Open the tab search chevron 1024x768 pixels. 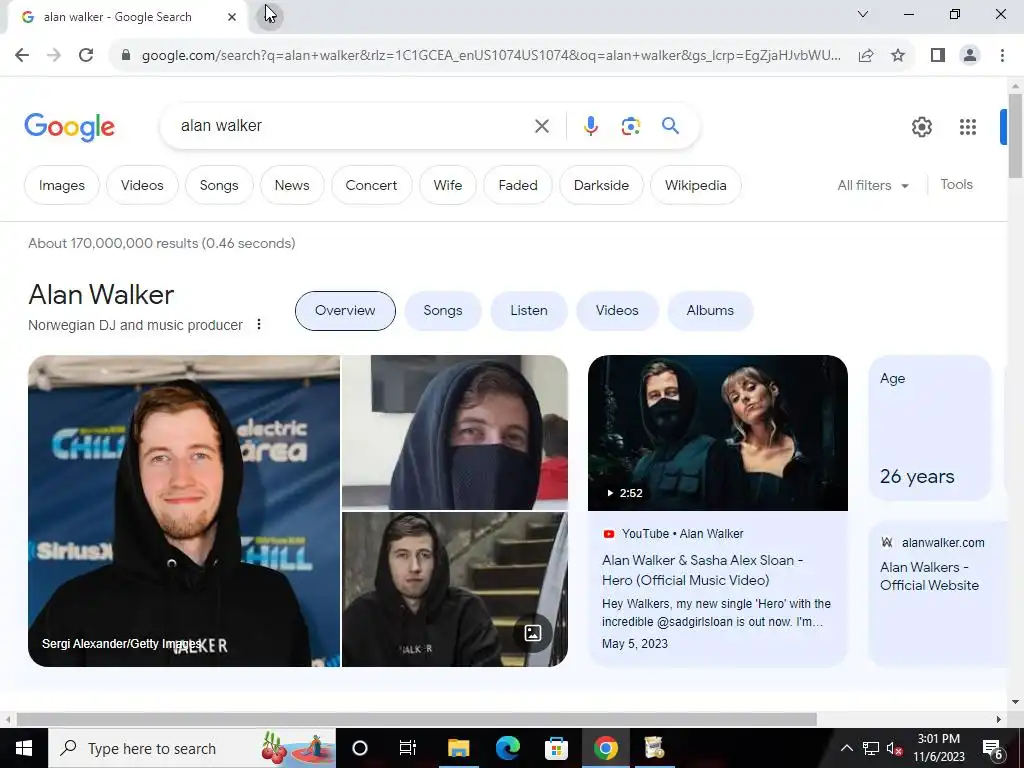863,14
